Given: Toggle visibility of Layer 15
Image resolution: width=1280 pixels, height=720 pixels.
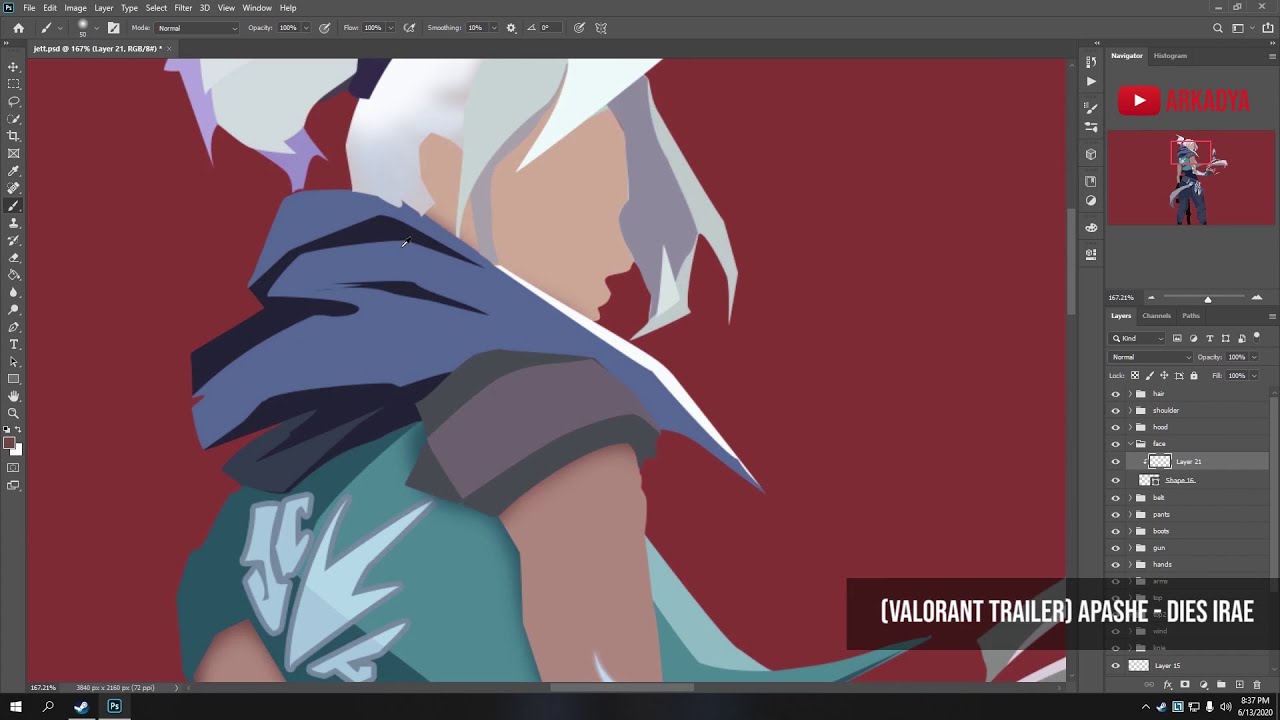Looking at the screenshot, I should point(1116,666).
